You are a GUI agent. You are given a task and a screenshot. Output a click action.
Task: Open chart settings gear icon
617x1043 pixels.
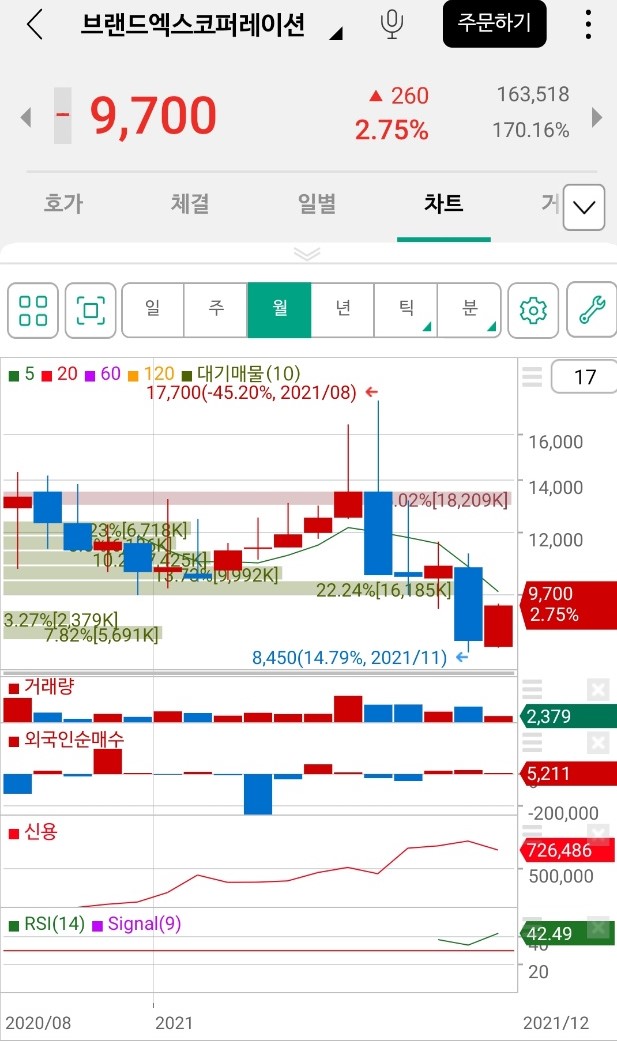point(533,311)
